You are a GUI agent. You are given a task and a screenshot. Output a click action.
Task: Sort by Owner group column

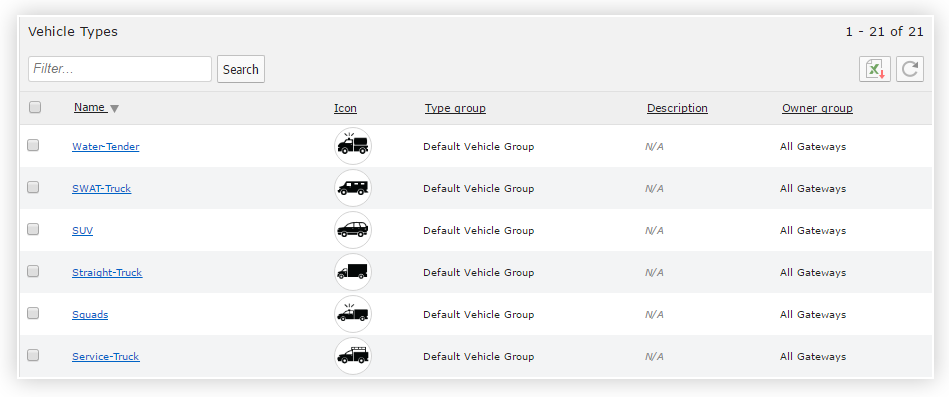point(817,108)
